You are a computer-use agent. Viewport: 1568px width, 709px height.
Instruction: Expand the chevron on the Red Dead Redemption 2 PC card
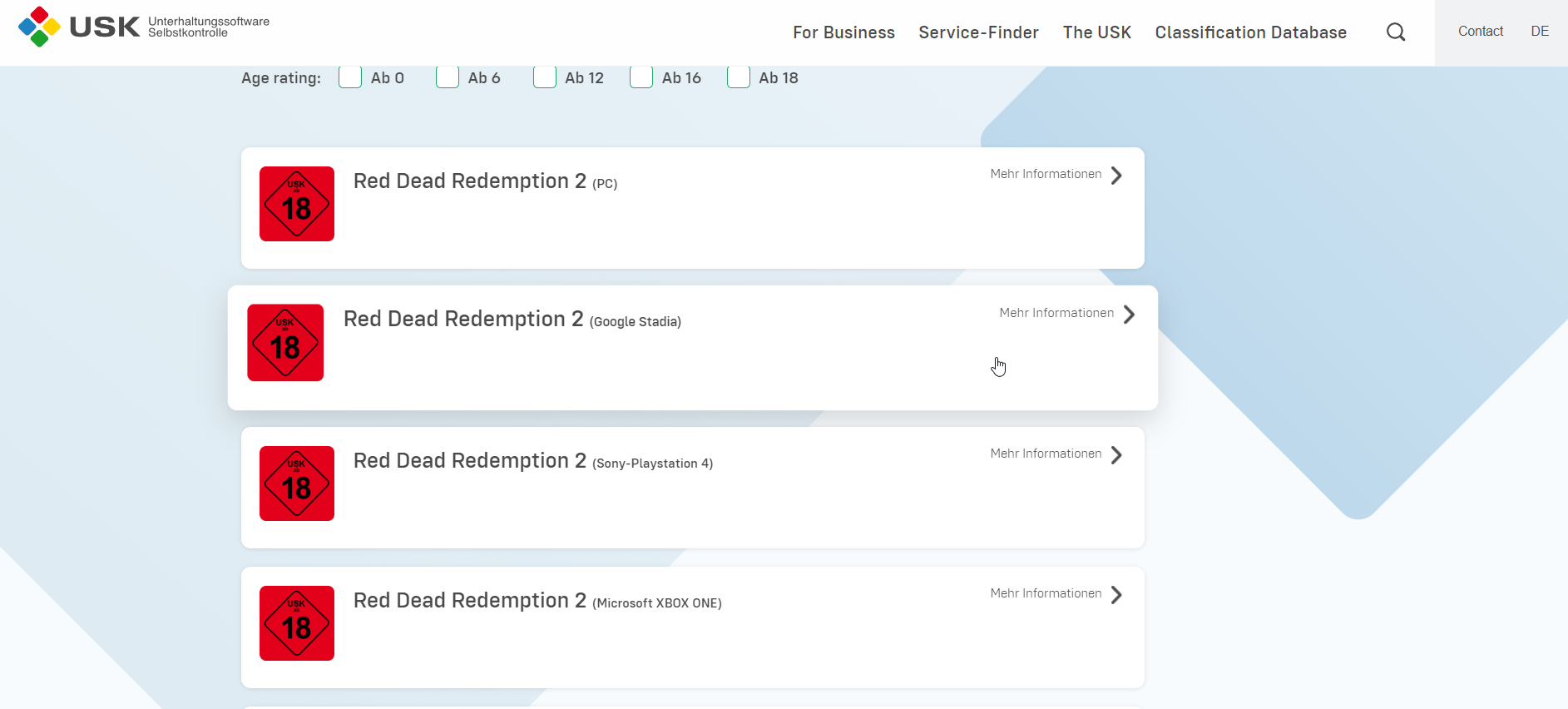pyautogui.click(x=1117, y=175)
